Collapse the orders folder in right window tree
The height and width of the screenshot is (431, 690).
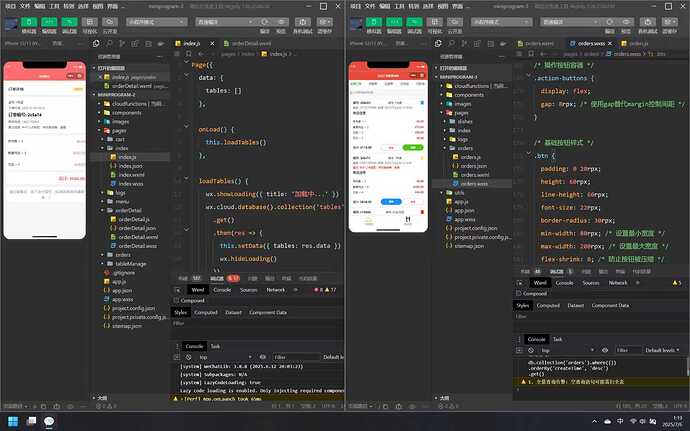coord(444,148)
